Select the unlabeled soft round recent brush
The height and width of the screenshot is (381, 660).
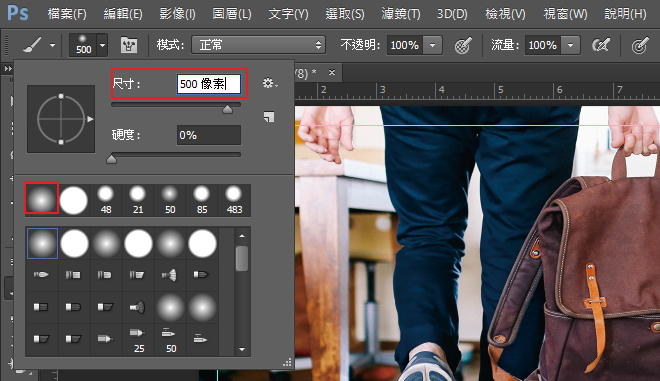coord(41,199)
